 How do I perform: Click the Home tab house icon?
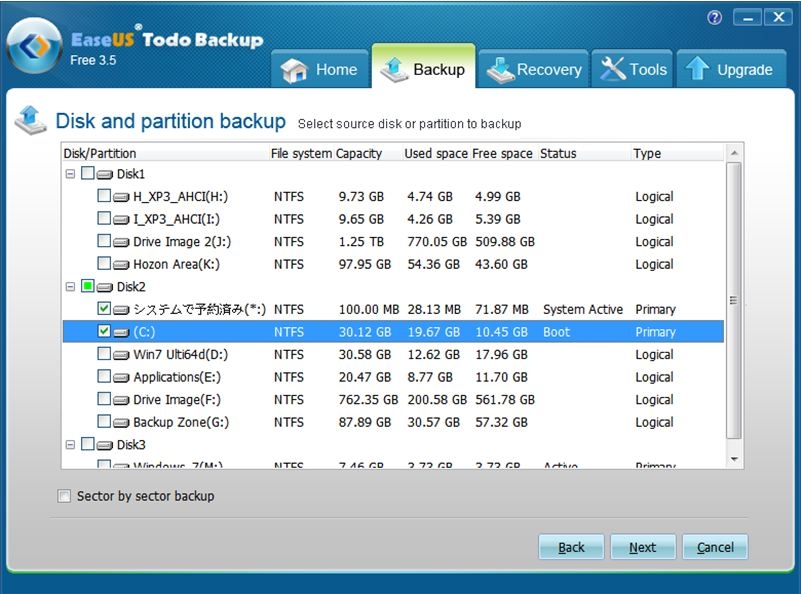pyautogui.click(x=294, y=70)
